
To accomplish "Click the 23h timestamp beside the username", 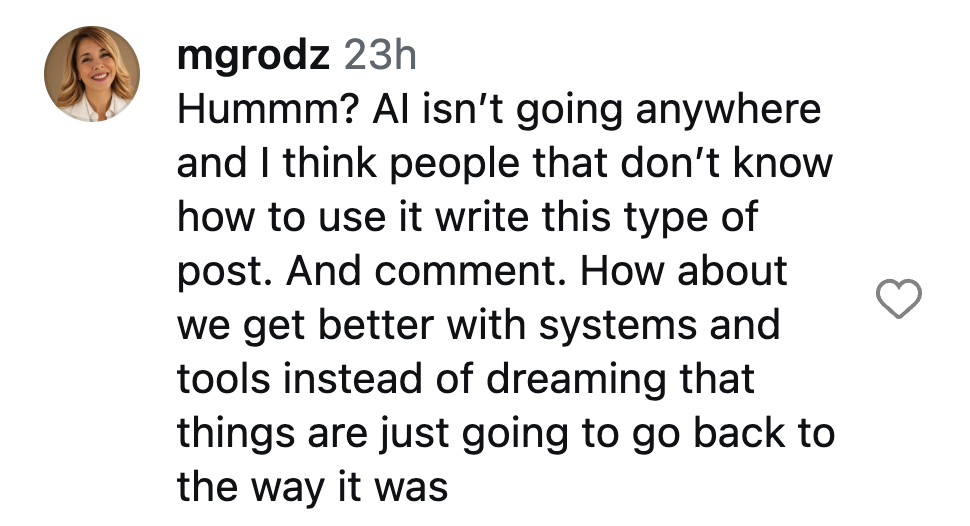I will point(380,55).
